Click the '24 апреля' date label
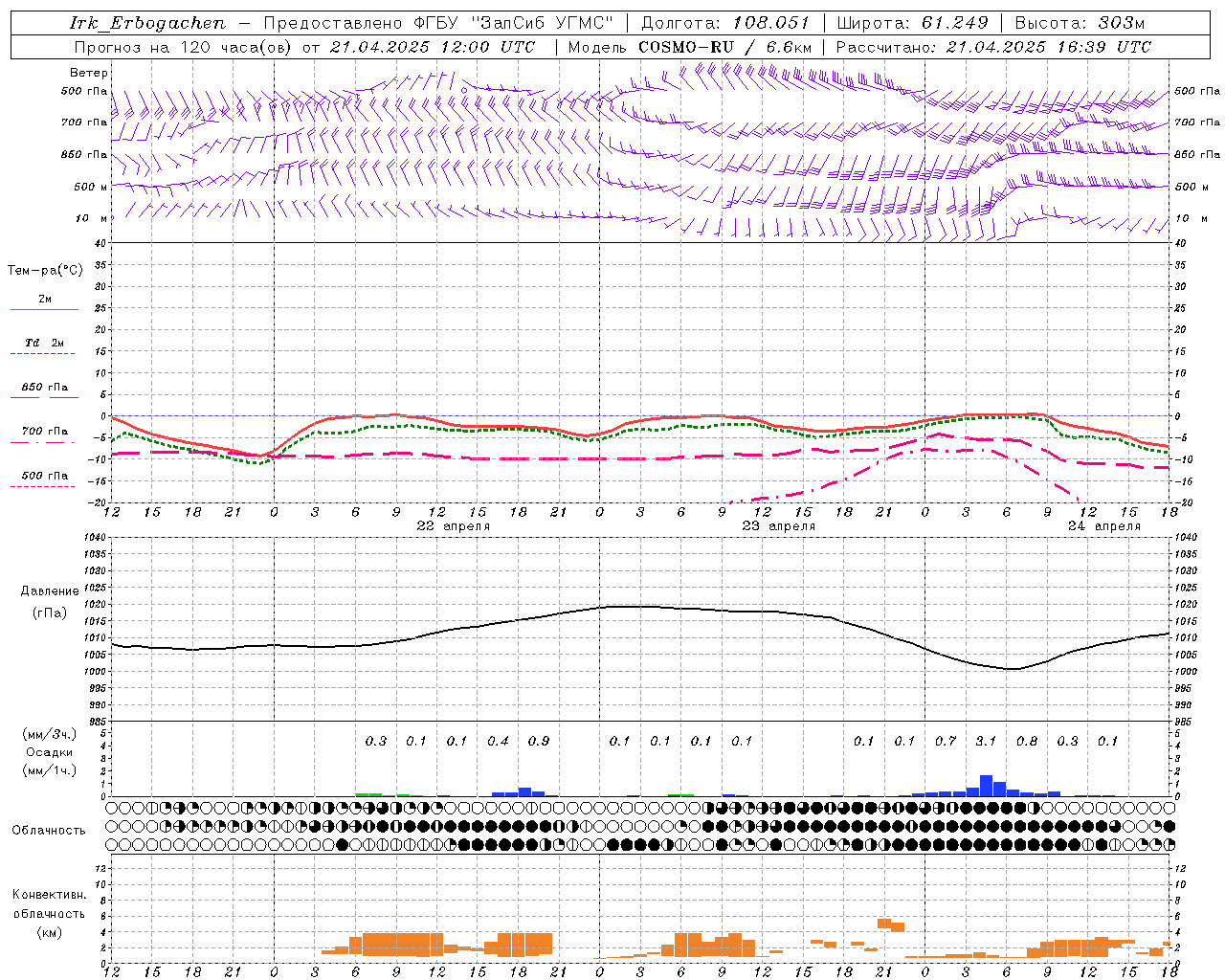 pos(1103,526)
